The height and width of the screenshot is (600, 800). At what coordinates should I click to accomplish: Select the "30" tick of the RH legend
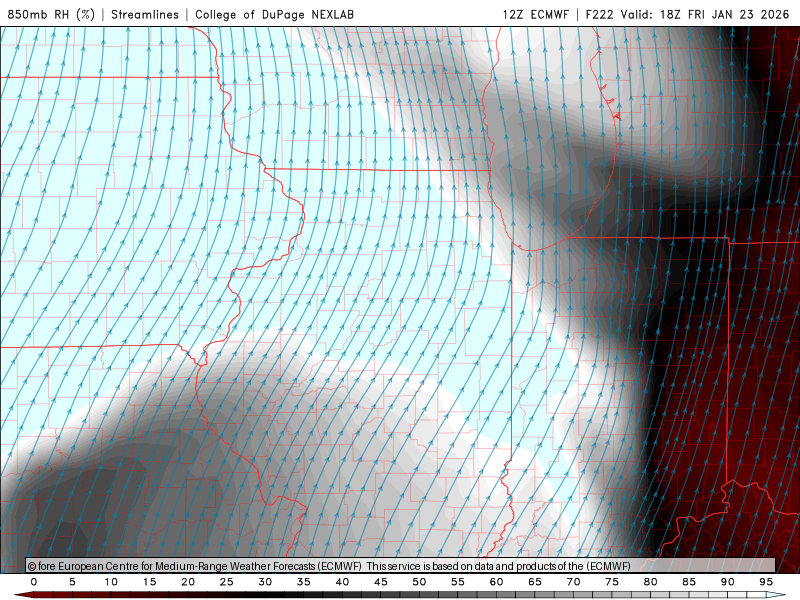[x=265, y=582]
